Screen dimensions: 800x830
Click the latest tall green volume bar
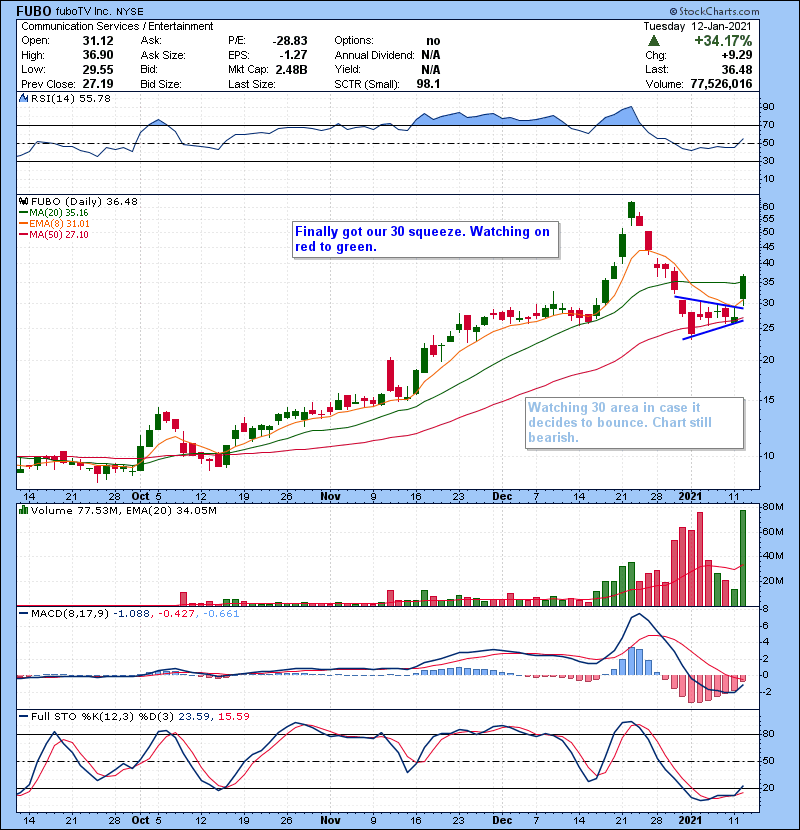(743, 558)
